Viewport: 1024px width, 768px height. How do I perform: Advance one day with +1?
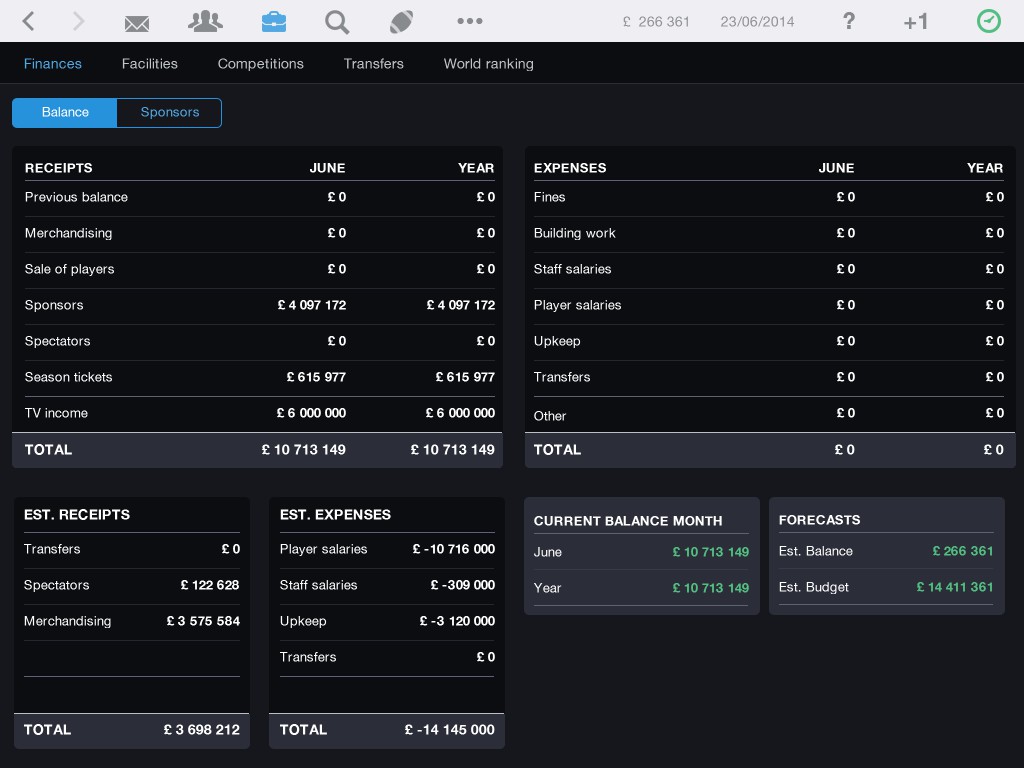pos(915,22)
